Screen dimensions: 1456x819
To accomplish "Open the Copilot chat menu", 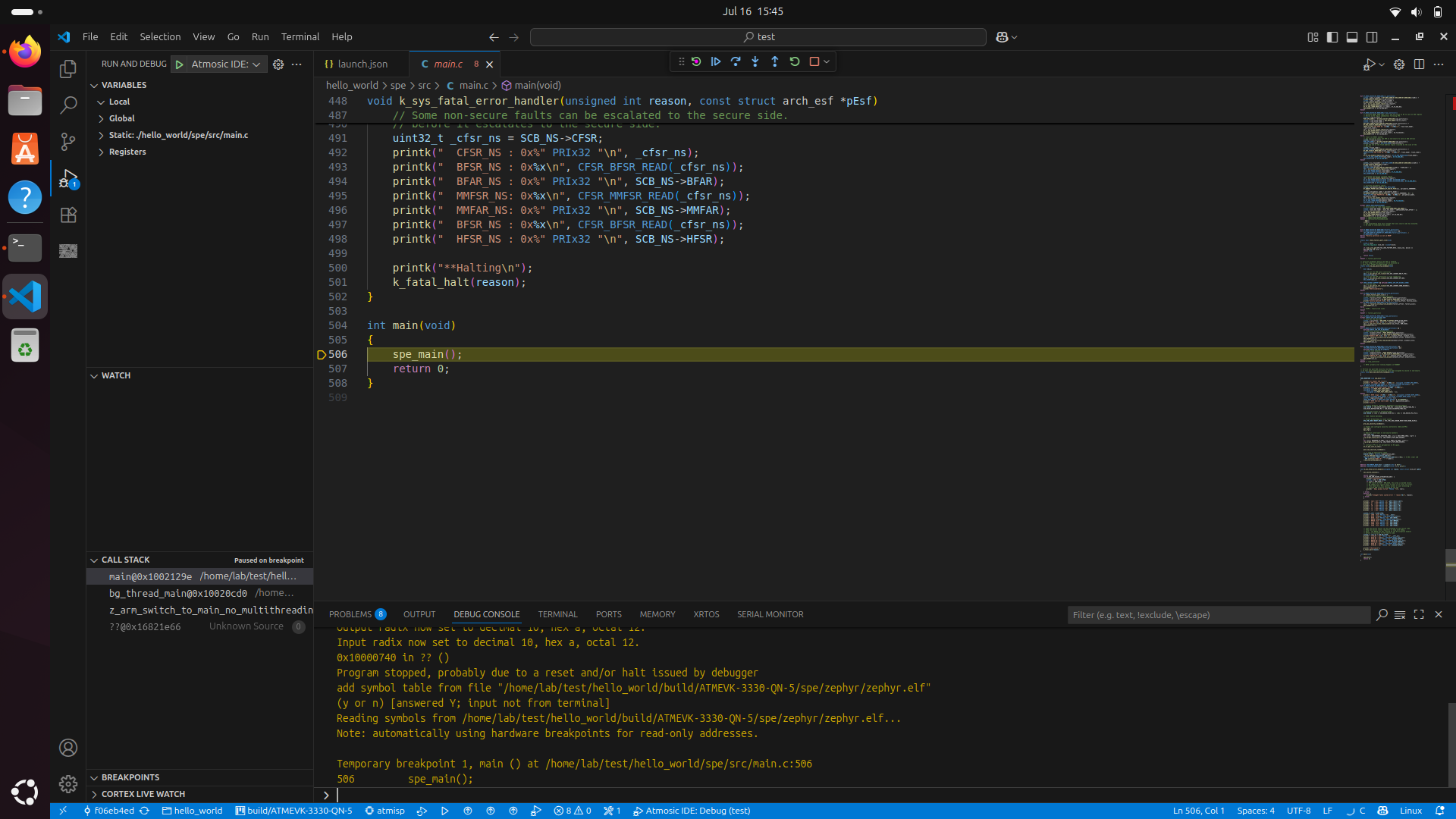I will [x=1006, y=36].
